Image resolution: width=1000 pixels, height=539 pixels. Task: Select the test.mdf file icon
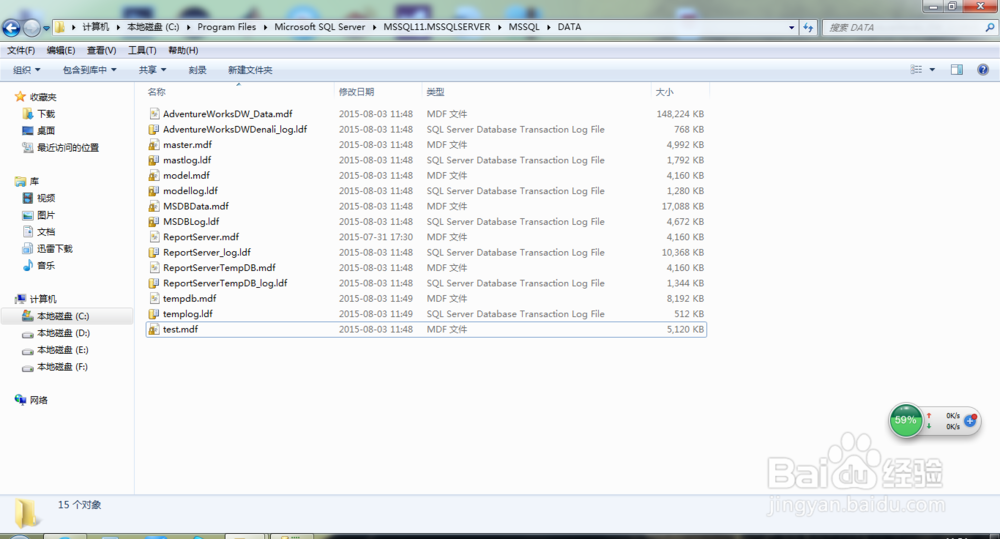(x=154, y=329)
